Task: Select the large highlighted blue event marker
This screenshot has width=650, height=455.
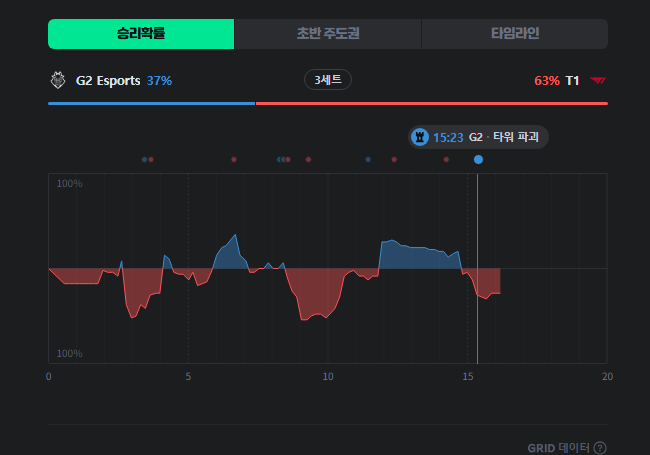Action: 478,160
